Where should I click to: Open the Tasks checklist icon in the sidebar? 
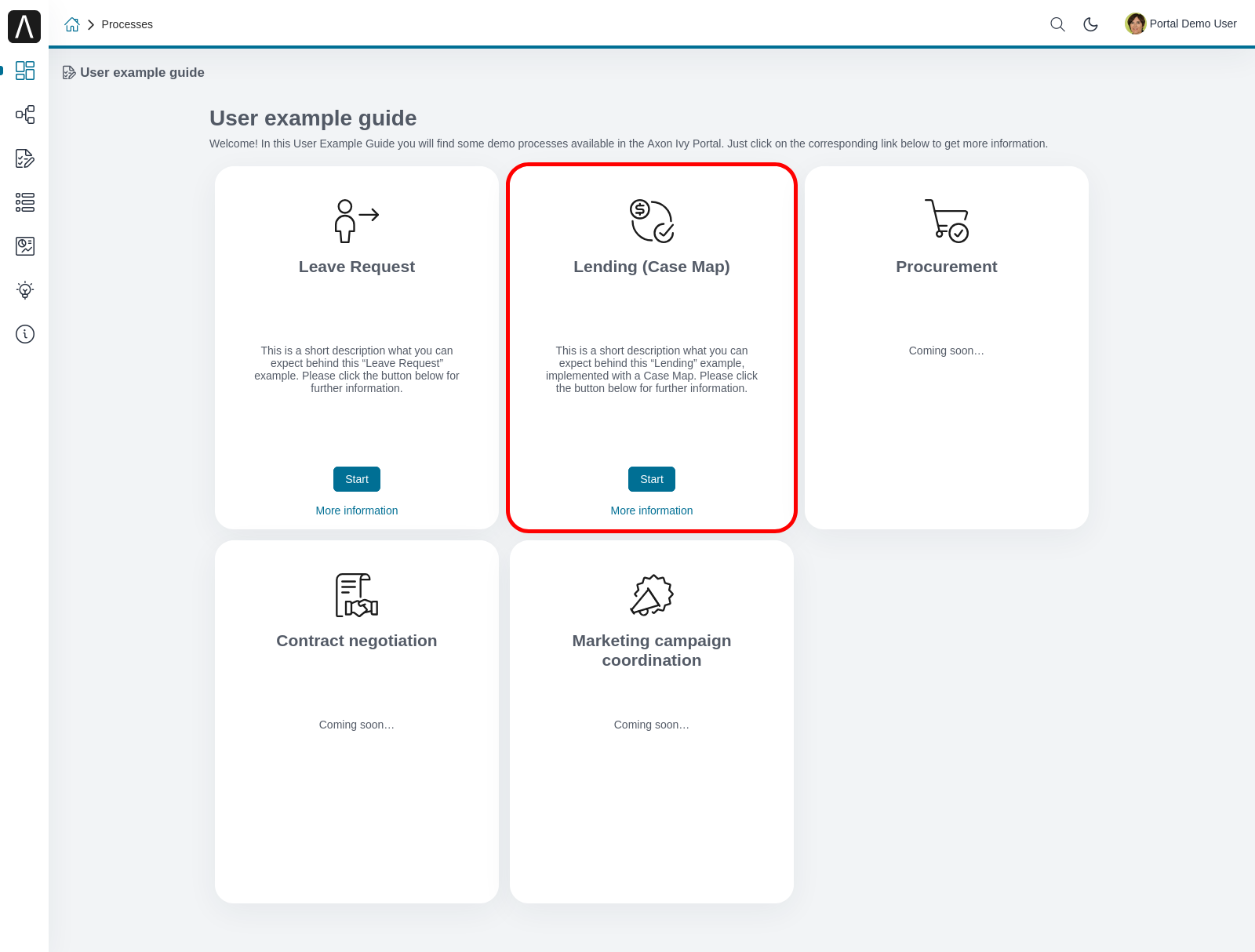click(25, 158)
